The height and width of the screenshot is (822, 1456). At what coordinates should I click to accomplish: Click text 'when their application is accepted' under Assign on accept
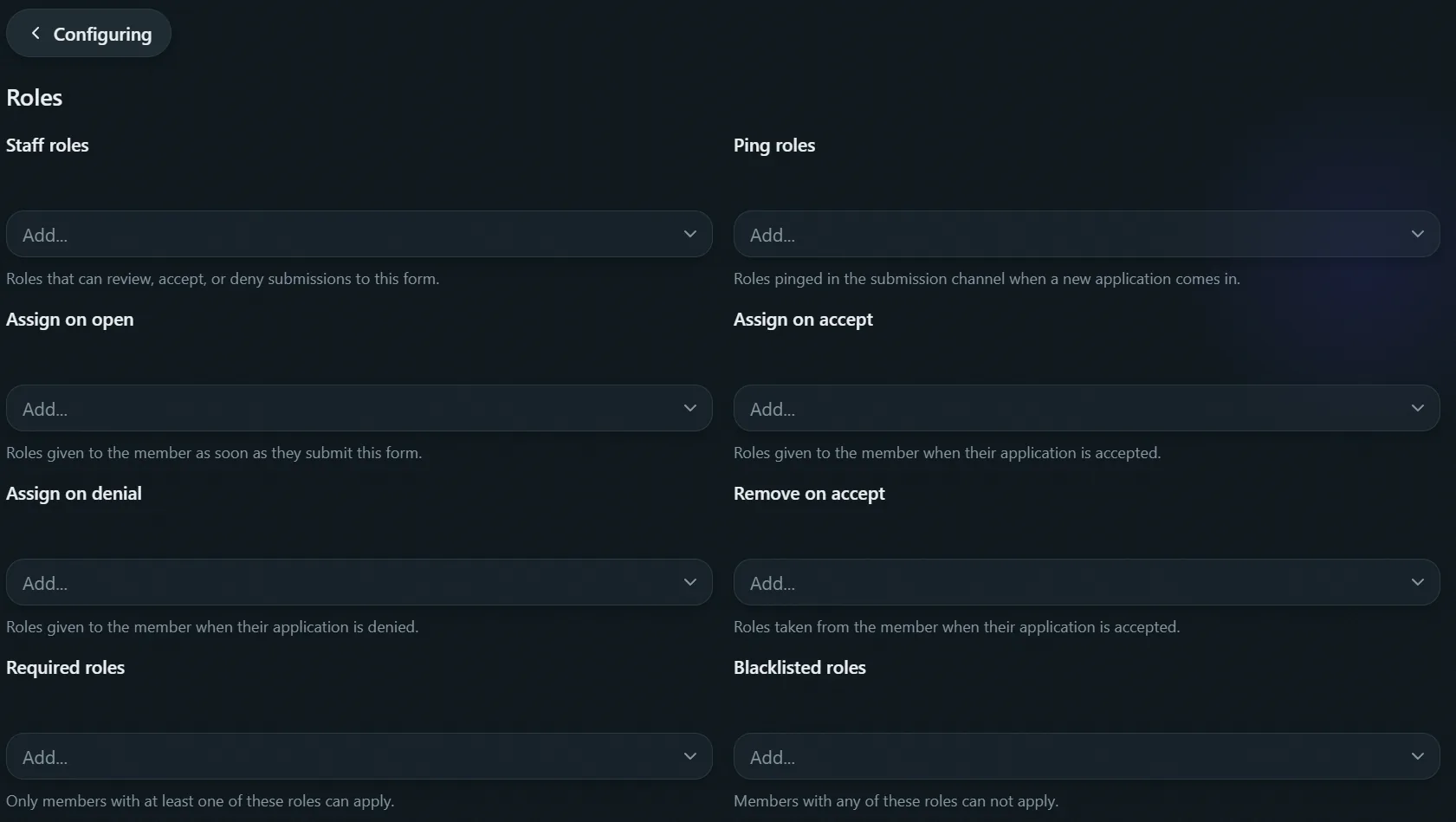point(1041,453)
